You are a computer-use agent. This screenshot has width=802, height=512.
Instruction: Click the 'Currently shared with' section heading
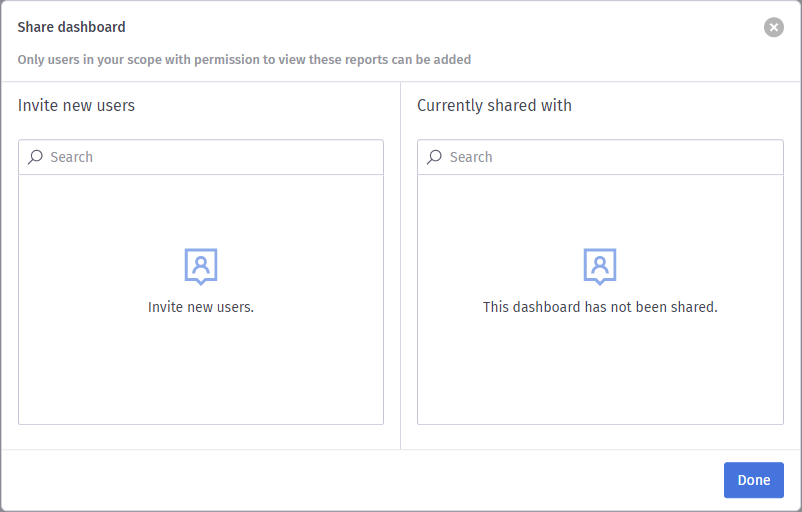[494, 105]
